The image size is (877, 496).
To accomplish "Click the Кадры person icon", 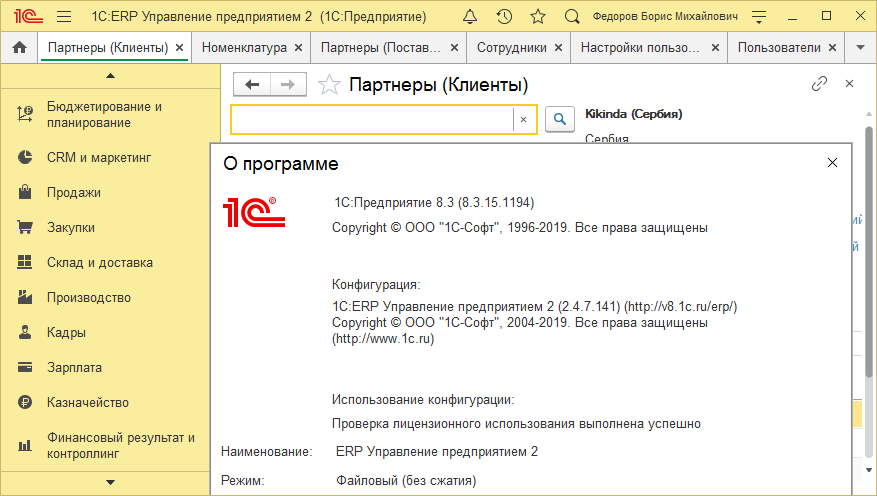I will 25,332.
